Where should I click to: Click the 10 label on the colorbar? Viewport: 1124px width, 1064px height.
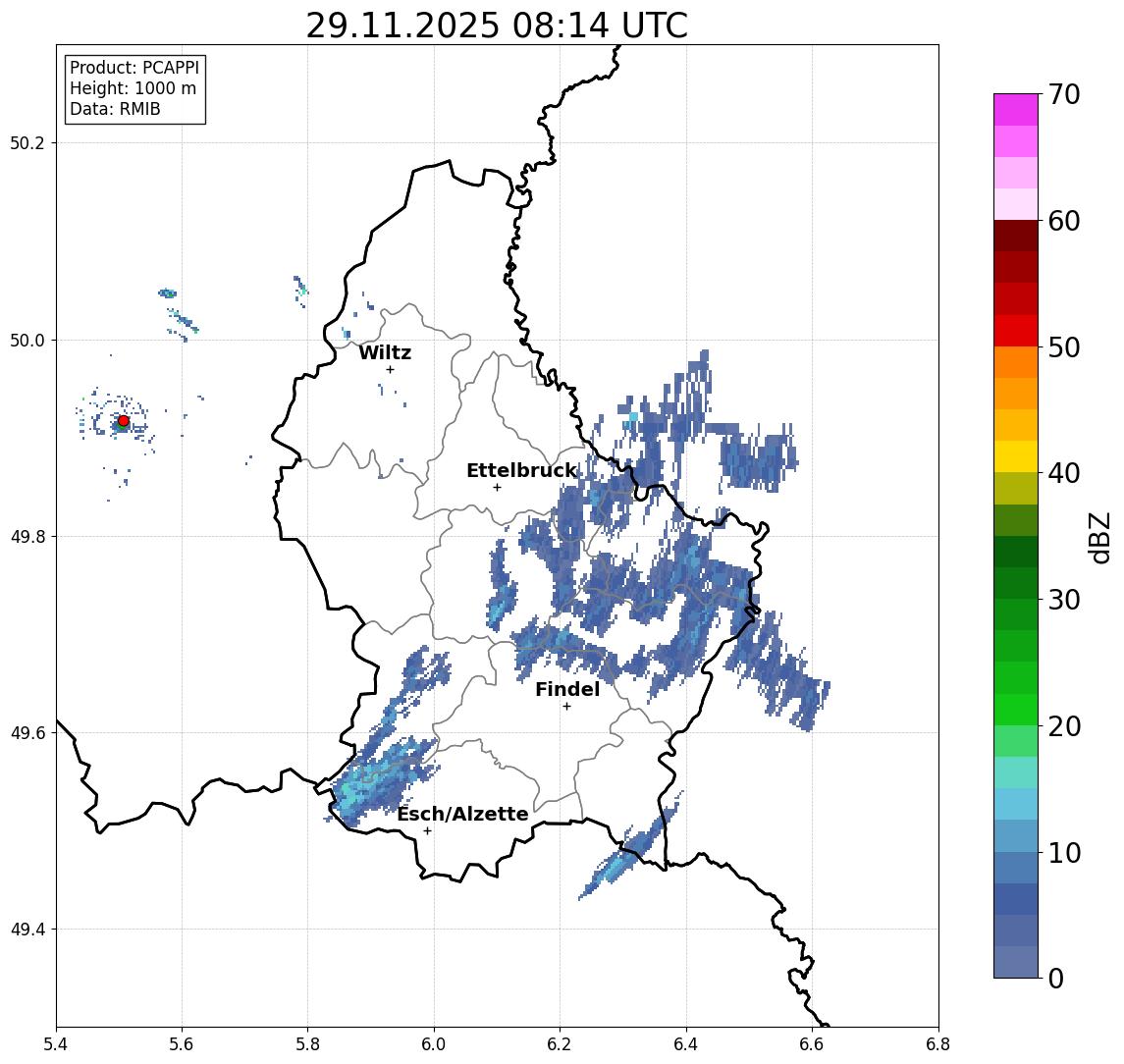coord(1063,852)
